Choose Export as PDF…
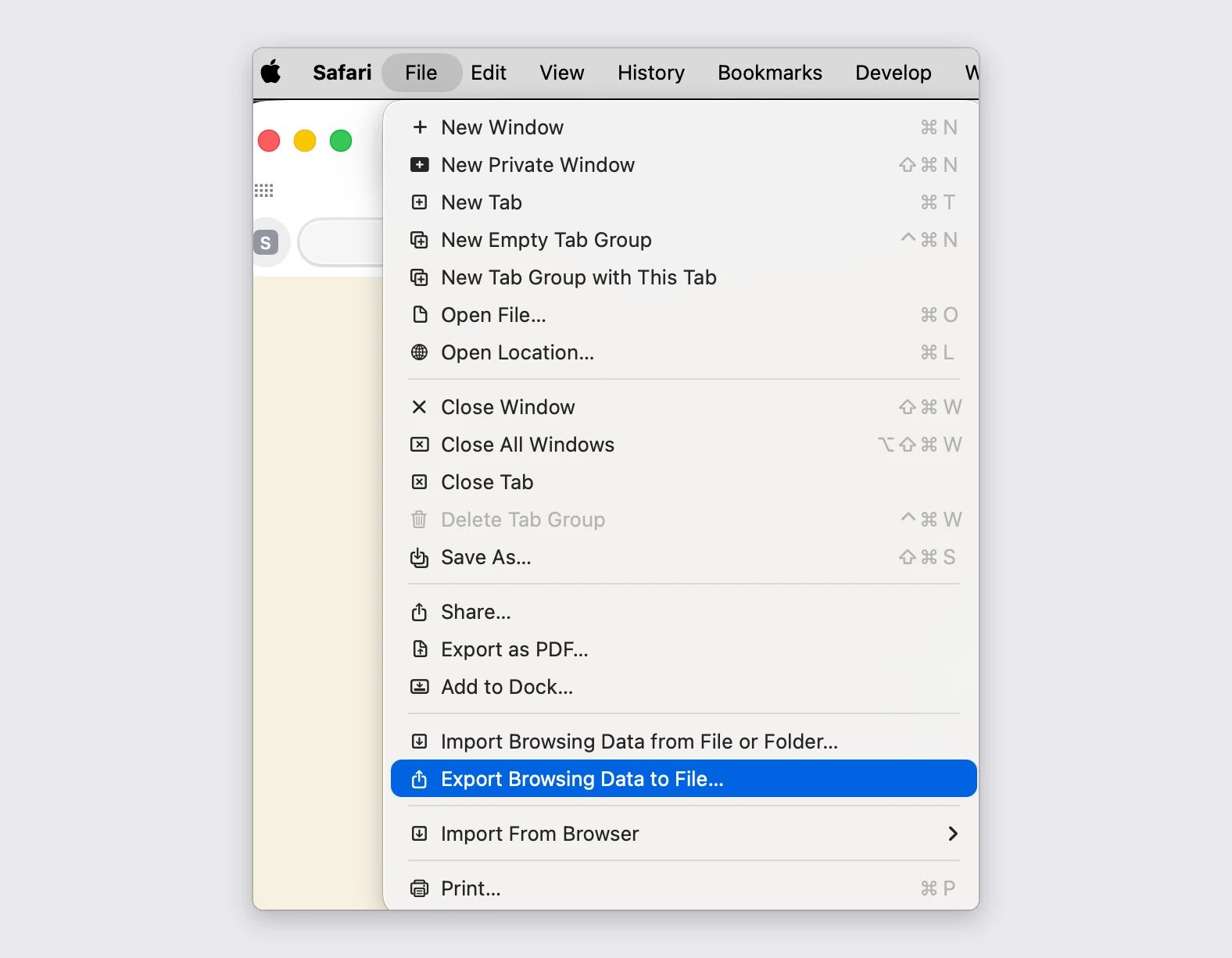Viewport: 1232px width, 958px height. click(684, 649)
